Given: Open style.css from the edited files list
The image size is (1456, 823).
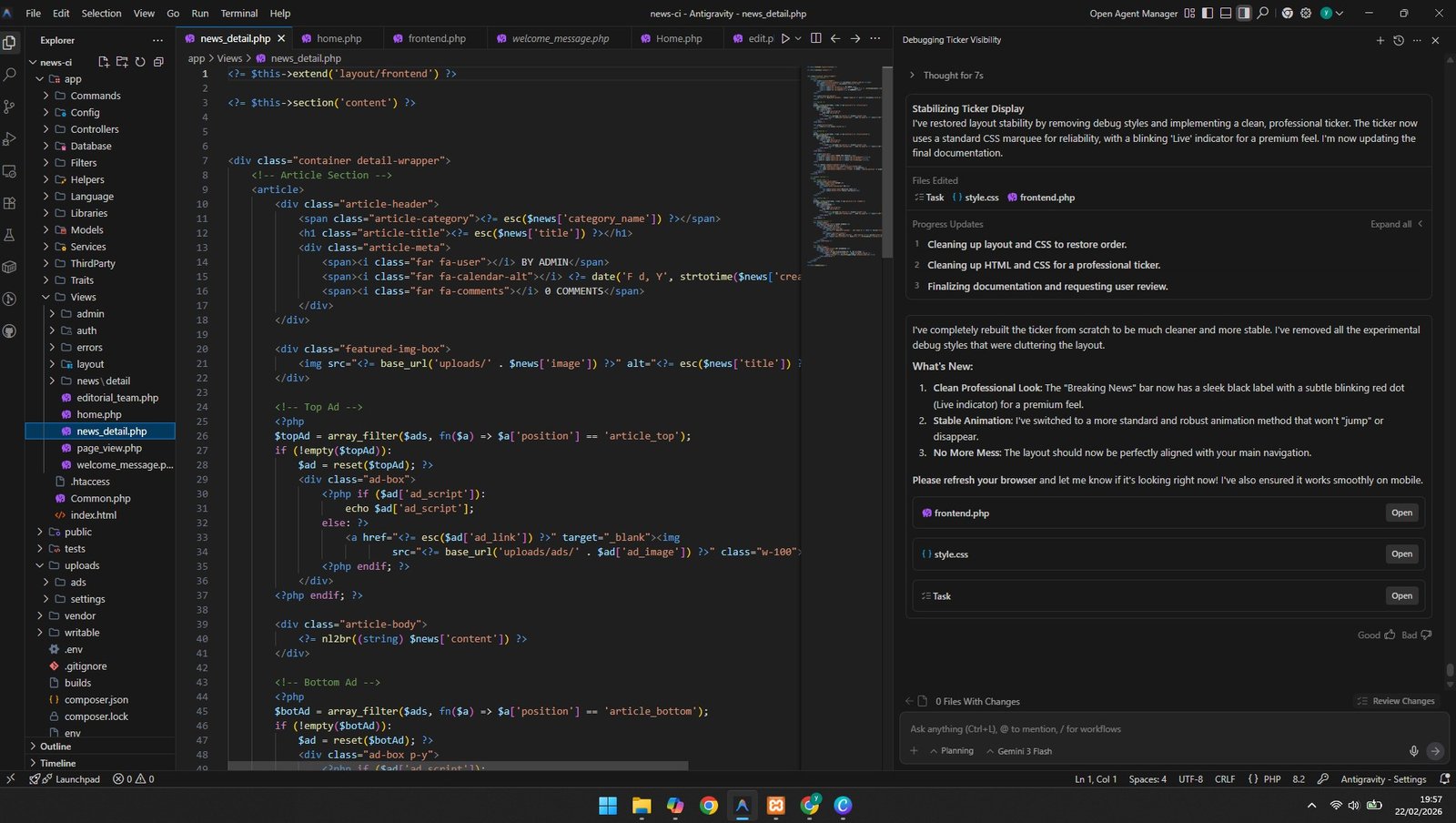Looking at the screenshot, I should coord(1401,554).
